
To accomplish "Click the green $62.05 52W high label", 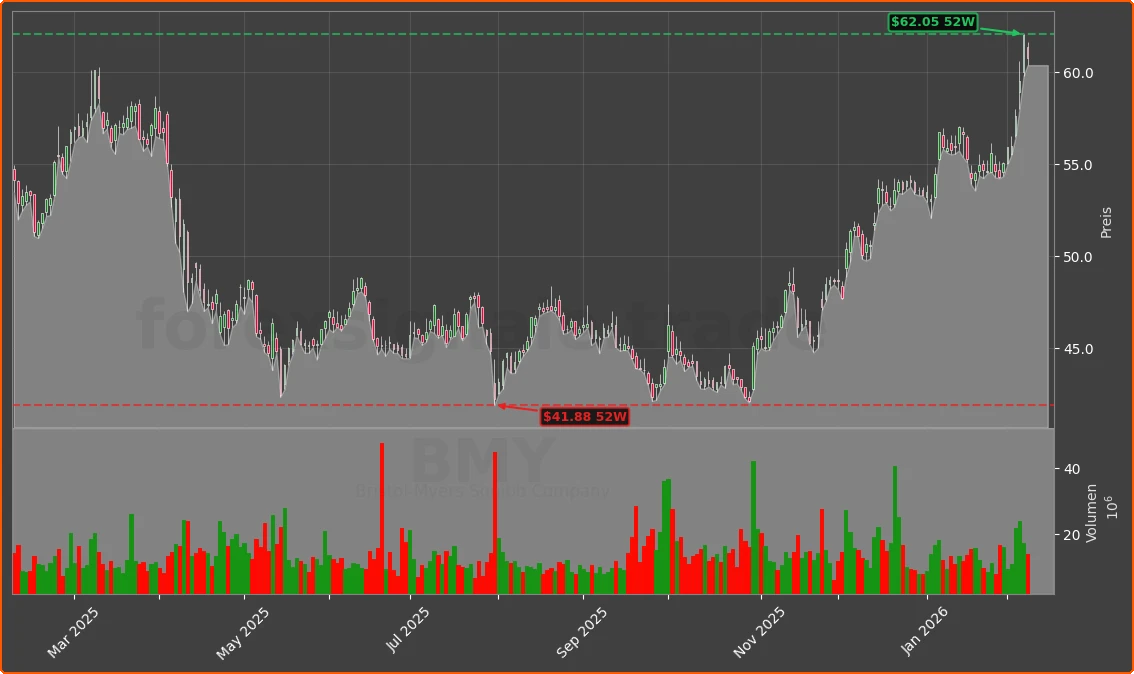I will [933, 22].
